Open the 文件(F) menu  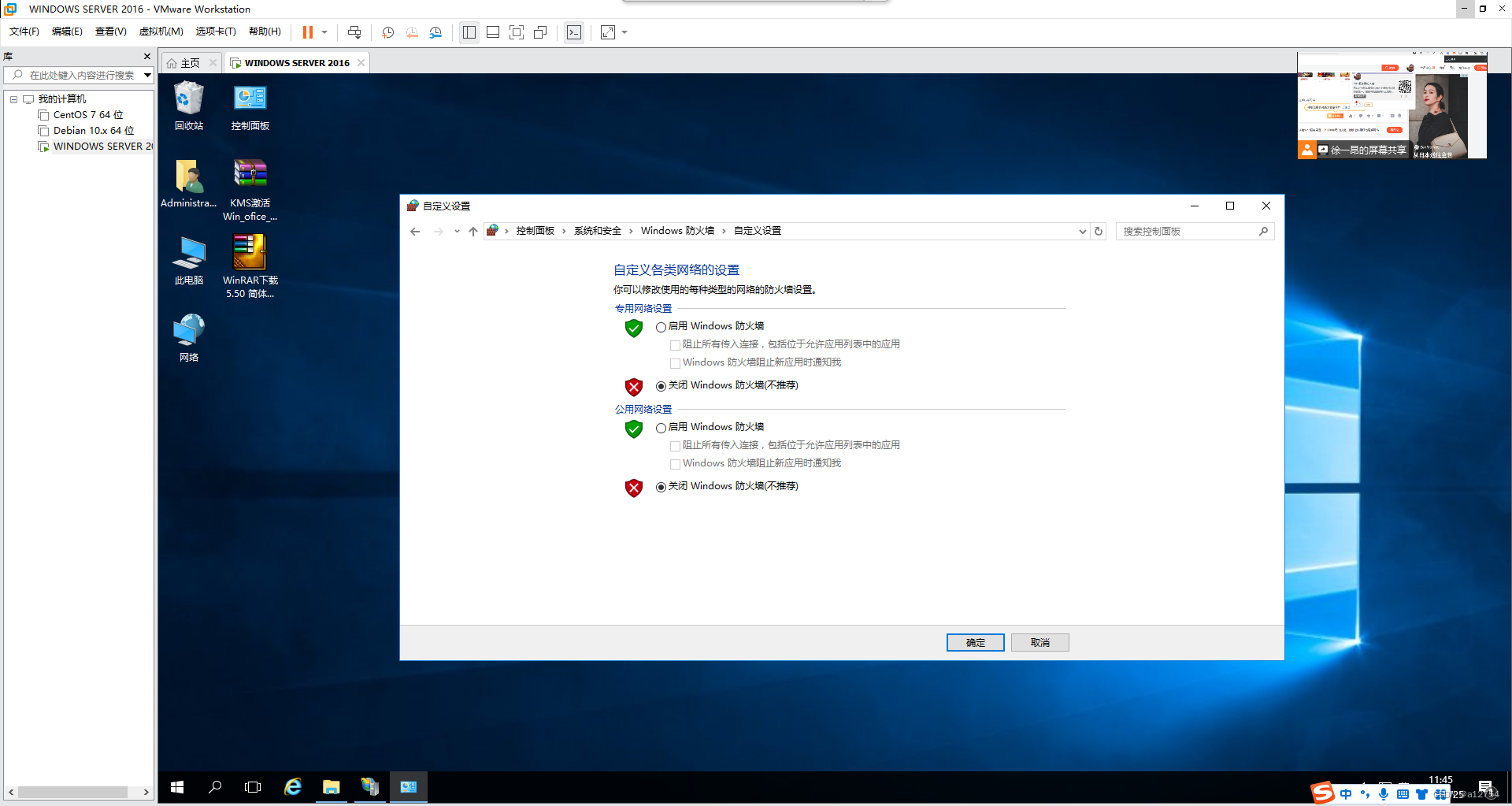click(x=24, y=32)
